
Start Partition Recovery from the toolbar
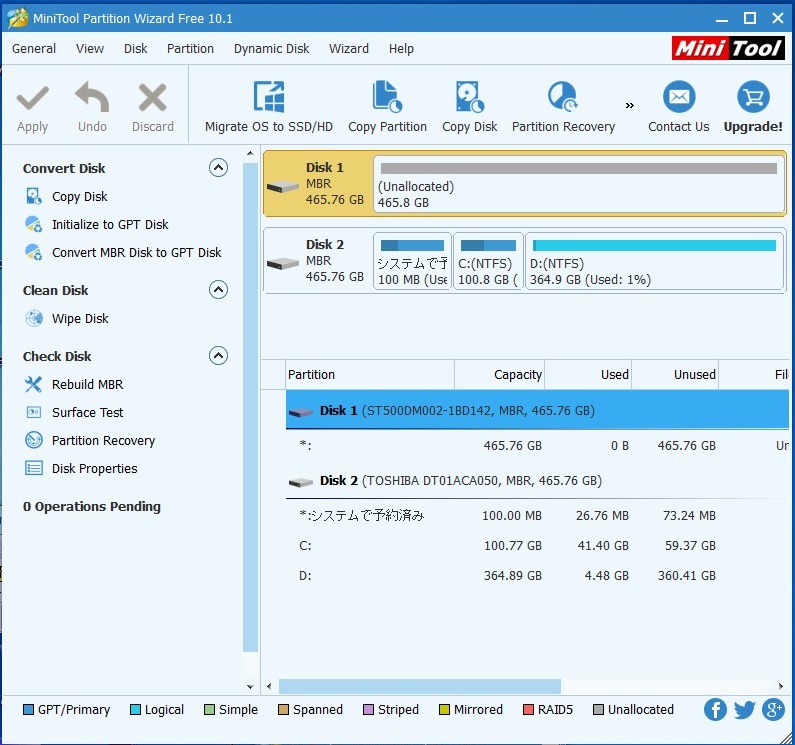(x=563, y=107)
